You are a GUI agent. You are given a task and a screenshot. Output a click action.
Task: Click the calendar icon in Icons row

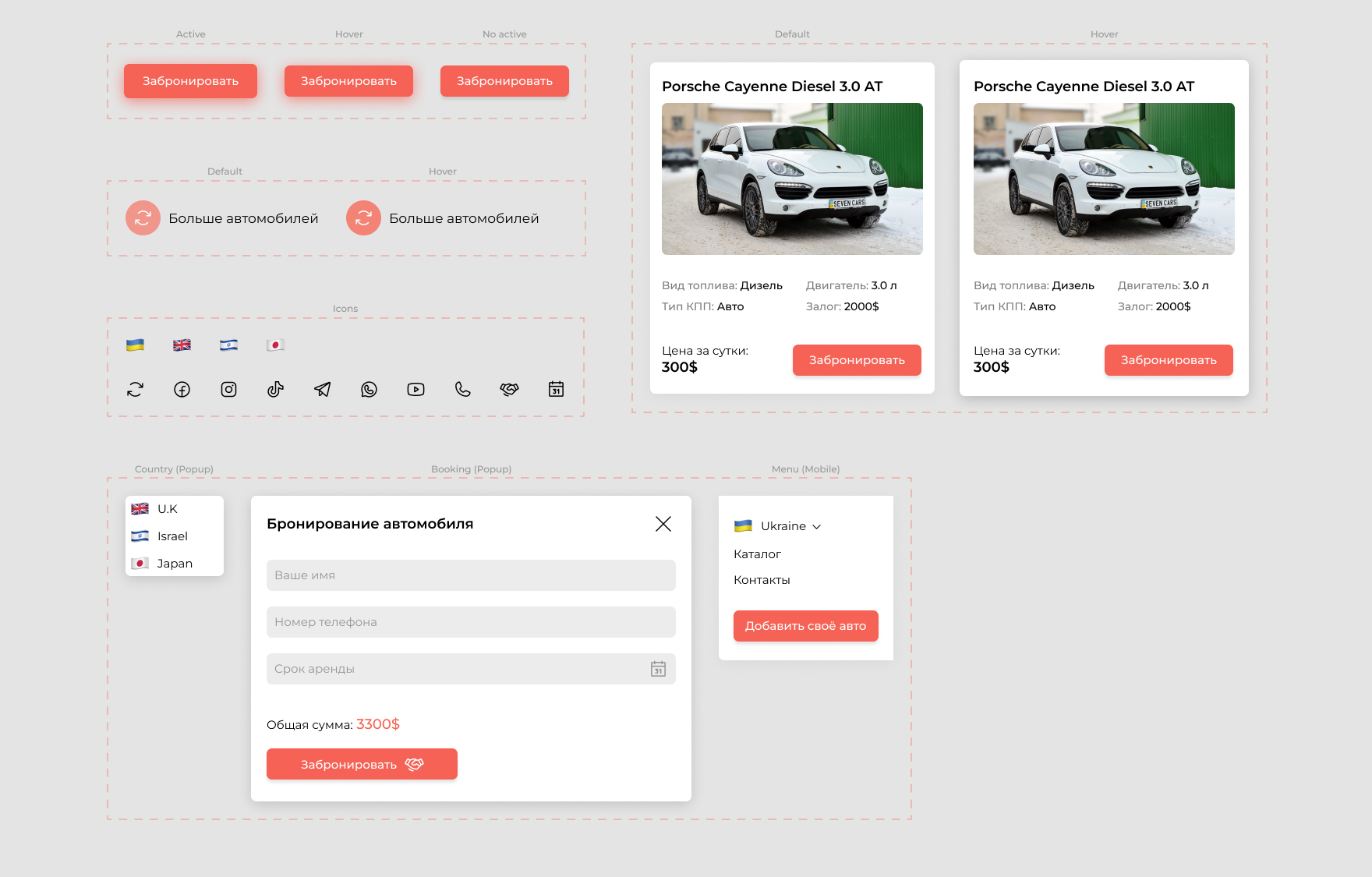point(556,389)
